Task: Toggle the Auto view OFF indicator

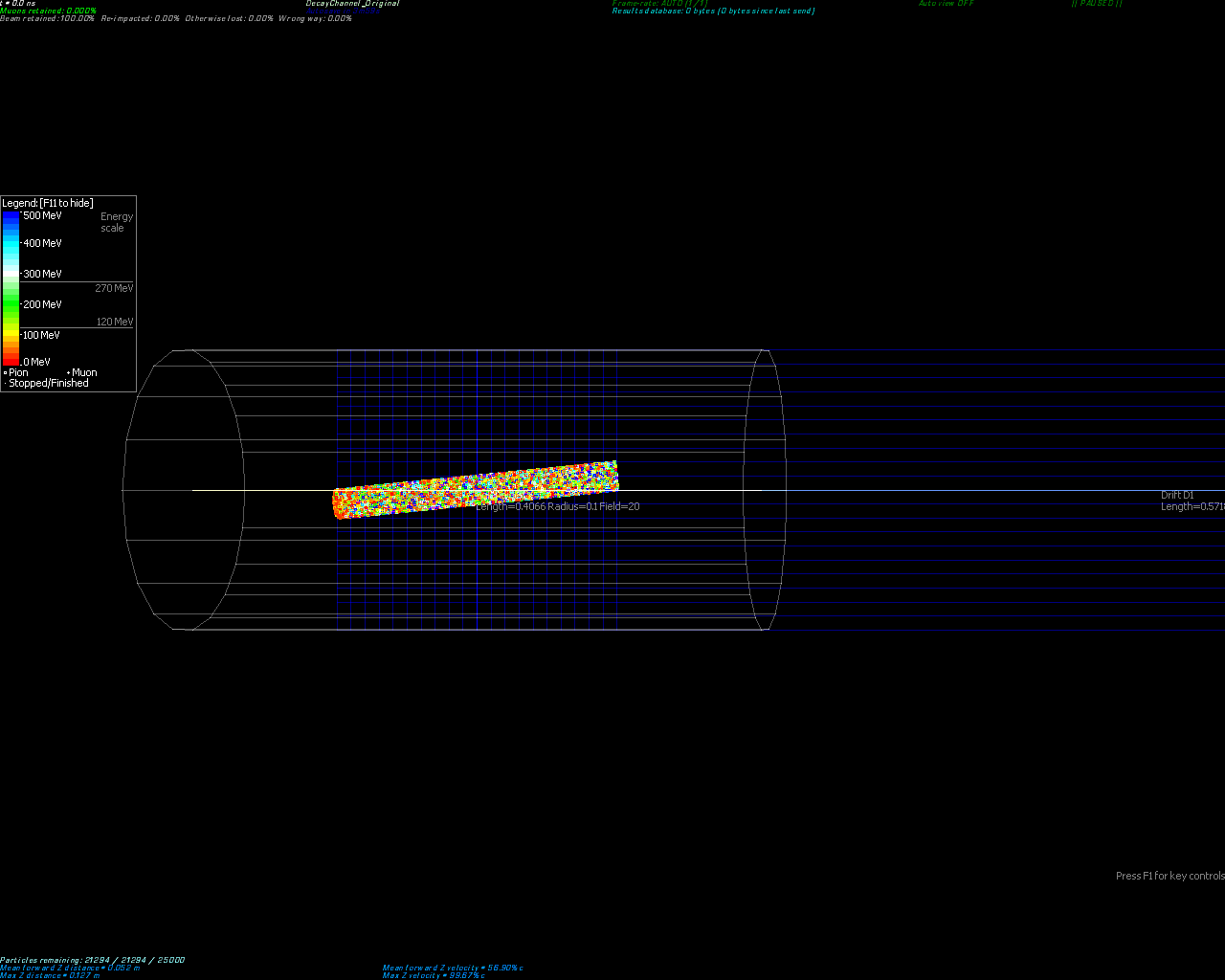Action: coord(946,4)
